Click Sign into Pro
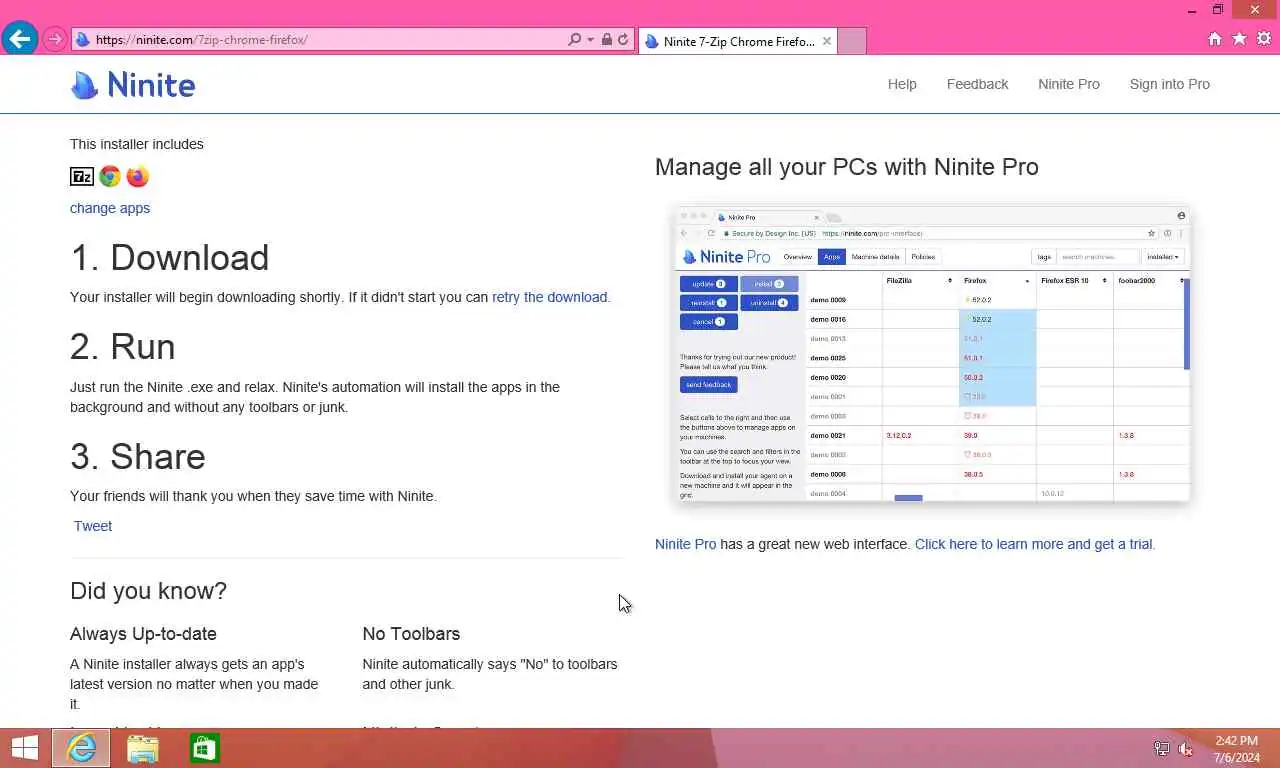The width and height of the screenshot is (1280, 768). (x=1169, y=84)
